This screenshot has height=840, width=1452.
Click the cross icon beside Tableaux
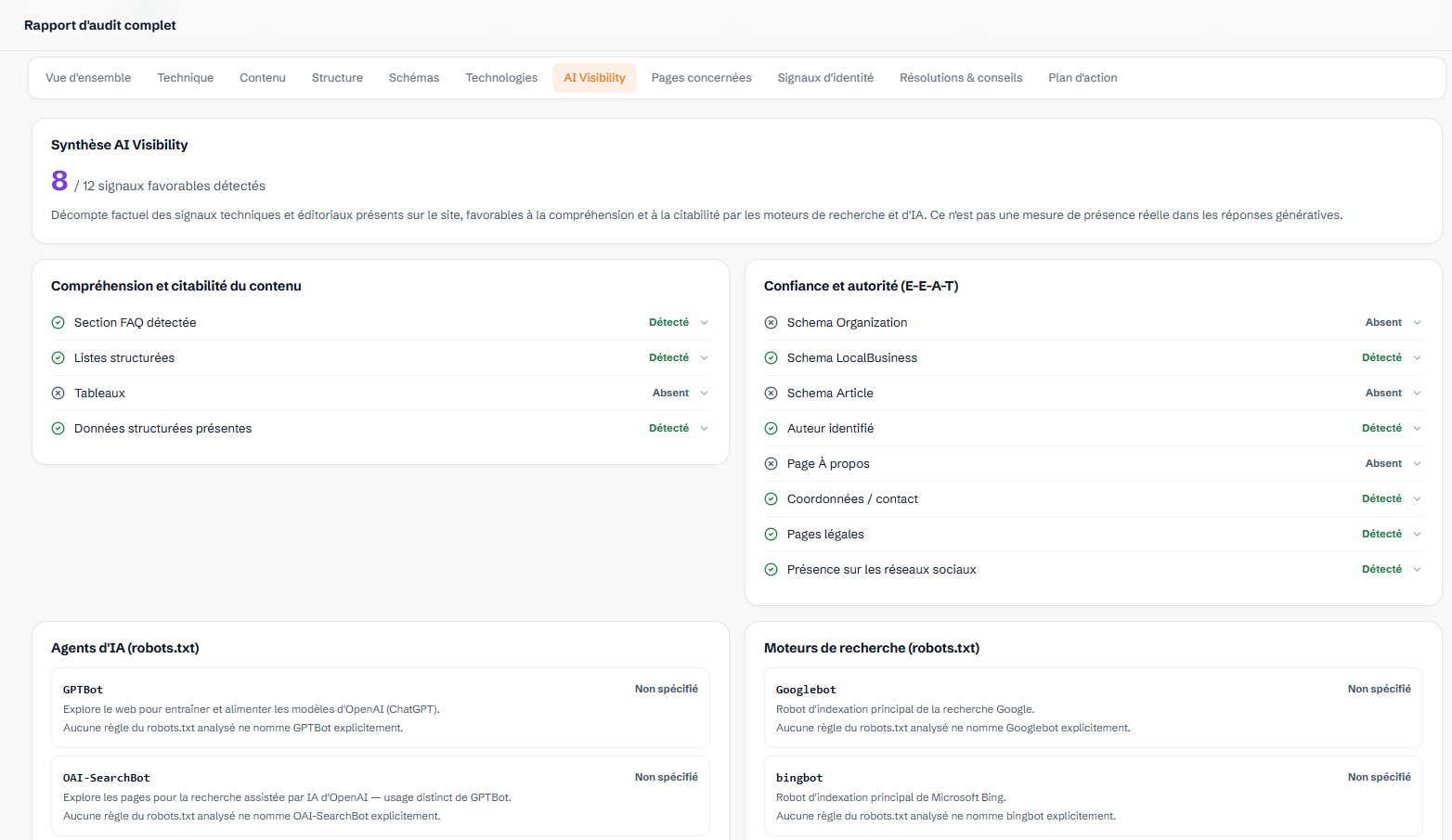pyautogui.click(x=58, y=394)
